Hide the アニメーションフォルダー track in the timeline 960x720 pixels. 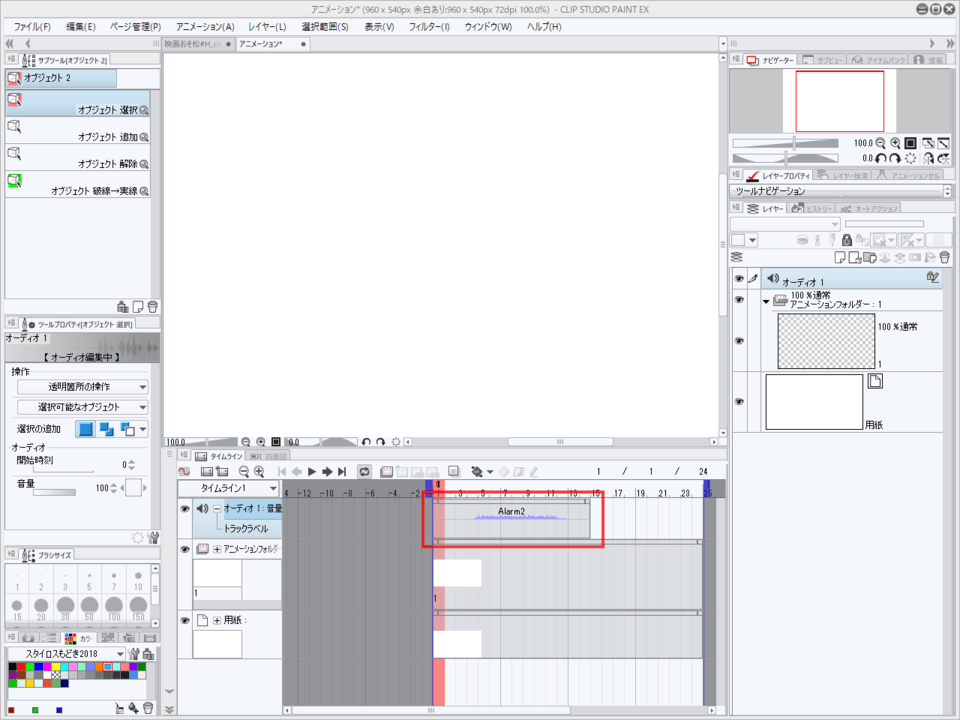[185, 549]
